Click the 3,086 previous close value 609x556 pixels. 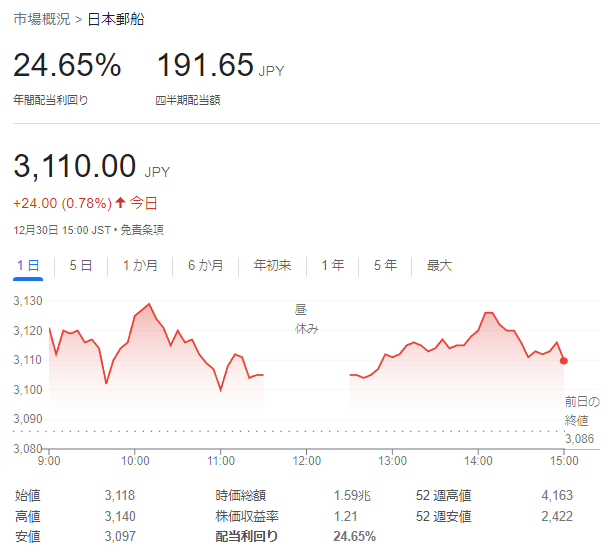[x=579, y=439]
